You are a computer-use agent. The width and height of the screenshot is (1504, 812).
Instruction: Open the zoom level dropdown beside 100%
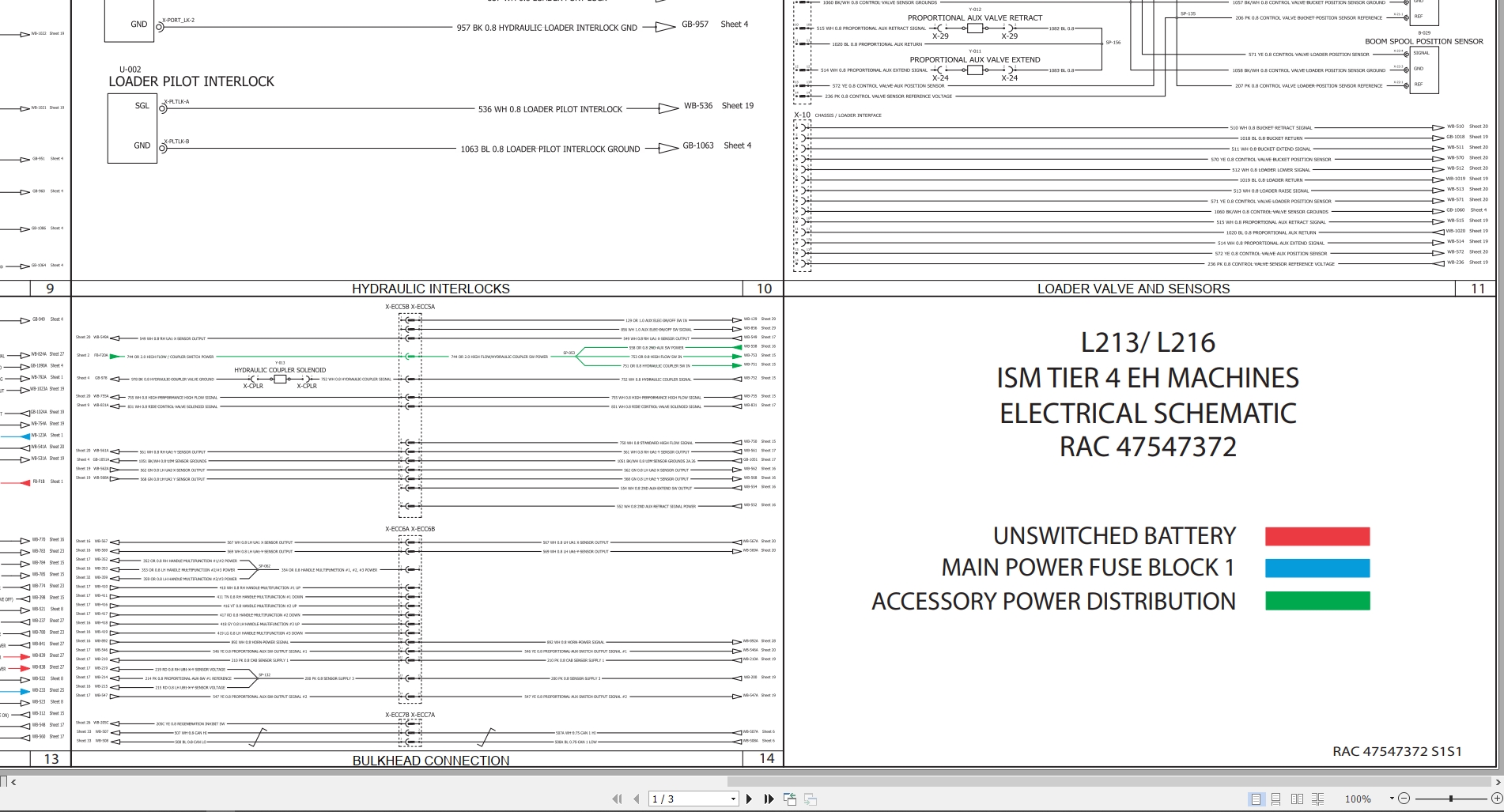pos(1392,799)
